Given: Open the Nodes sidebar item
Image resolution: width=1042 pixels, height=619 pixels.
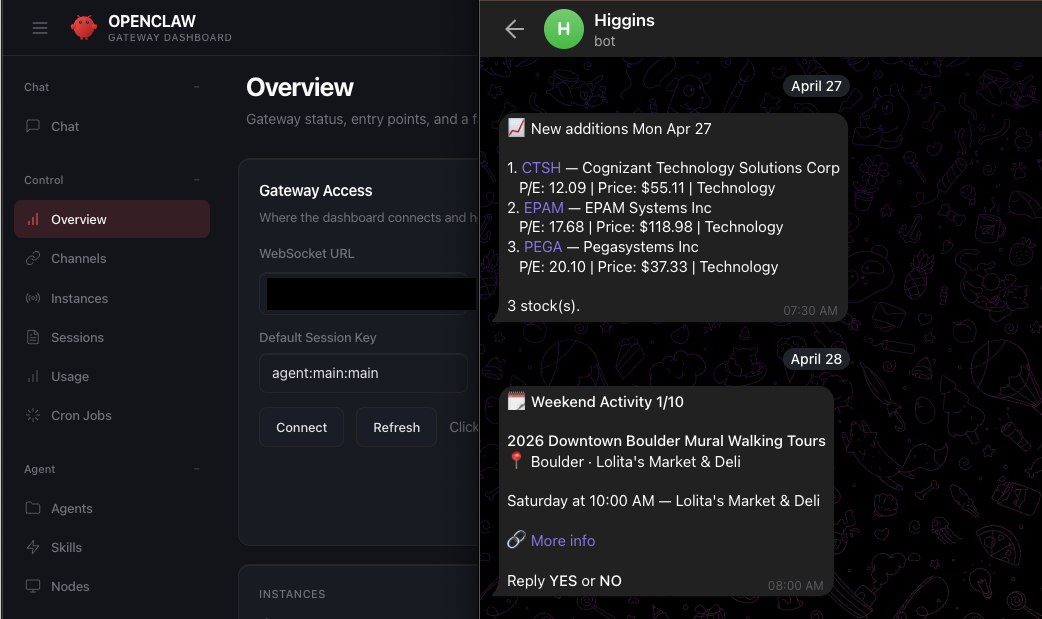Looking at the screenshot, I should tap(112, 586).
